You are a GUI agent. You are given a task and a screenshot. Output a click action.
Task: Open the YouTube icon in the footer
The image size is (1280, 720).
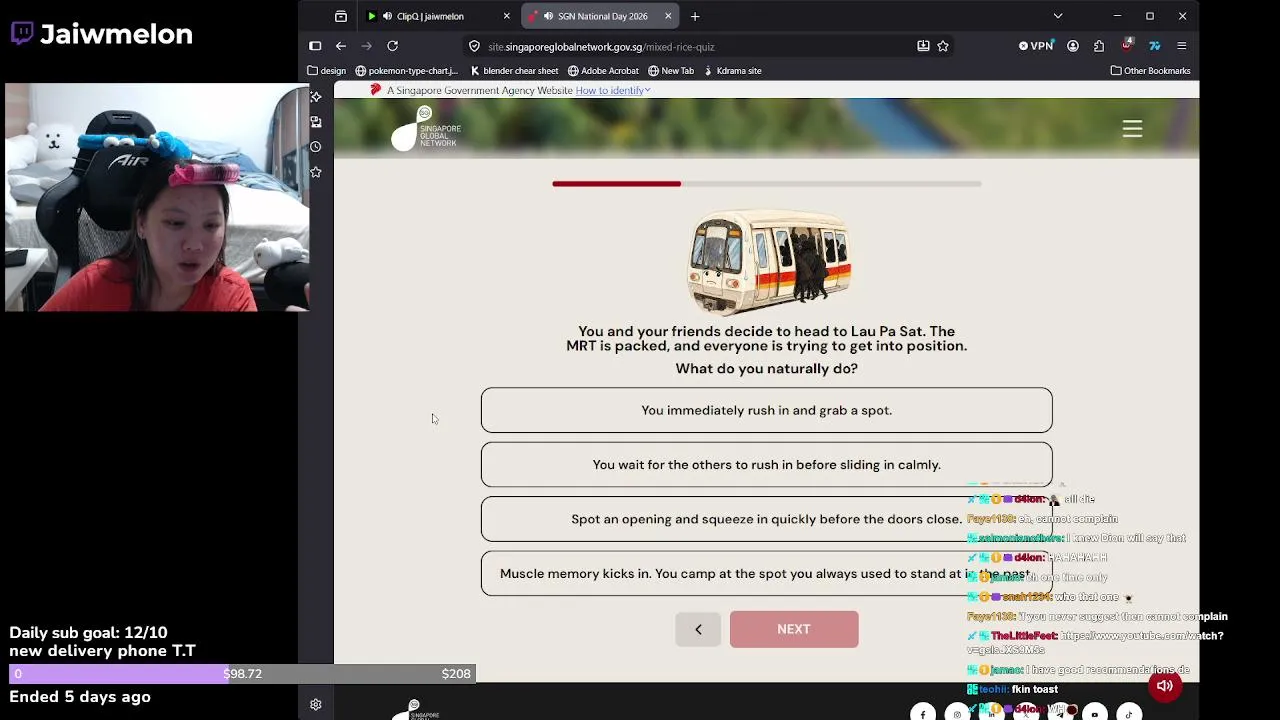point(1095,714)
